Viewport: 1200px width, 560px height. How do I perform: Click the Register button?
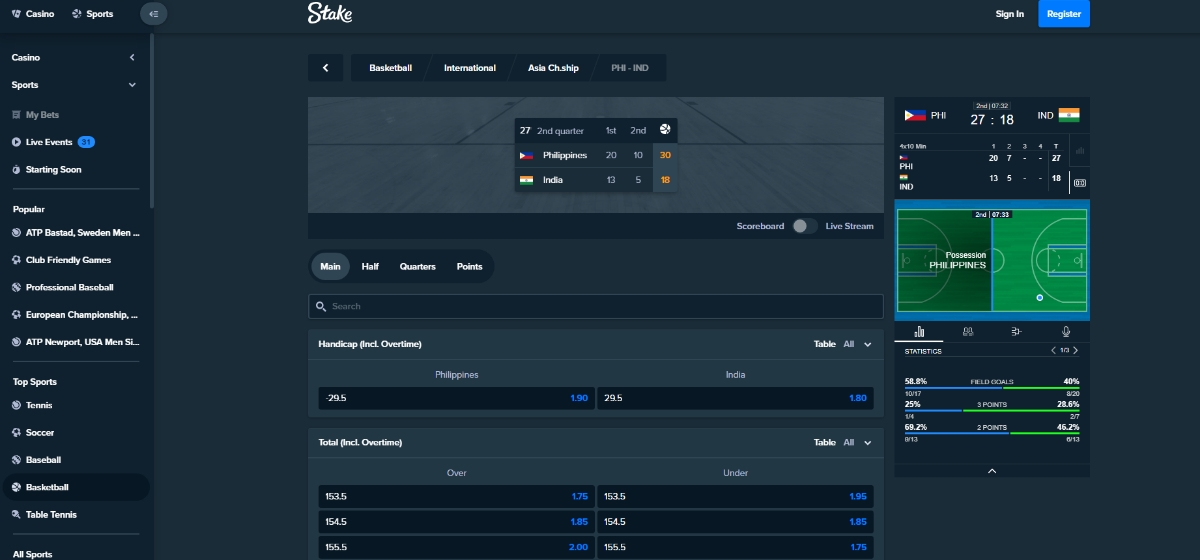tap(1064, 14)
